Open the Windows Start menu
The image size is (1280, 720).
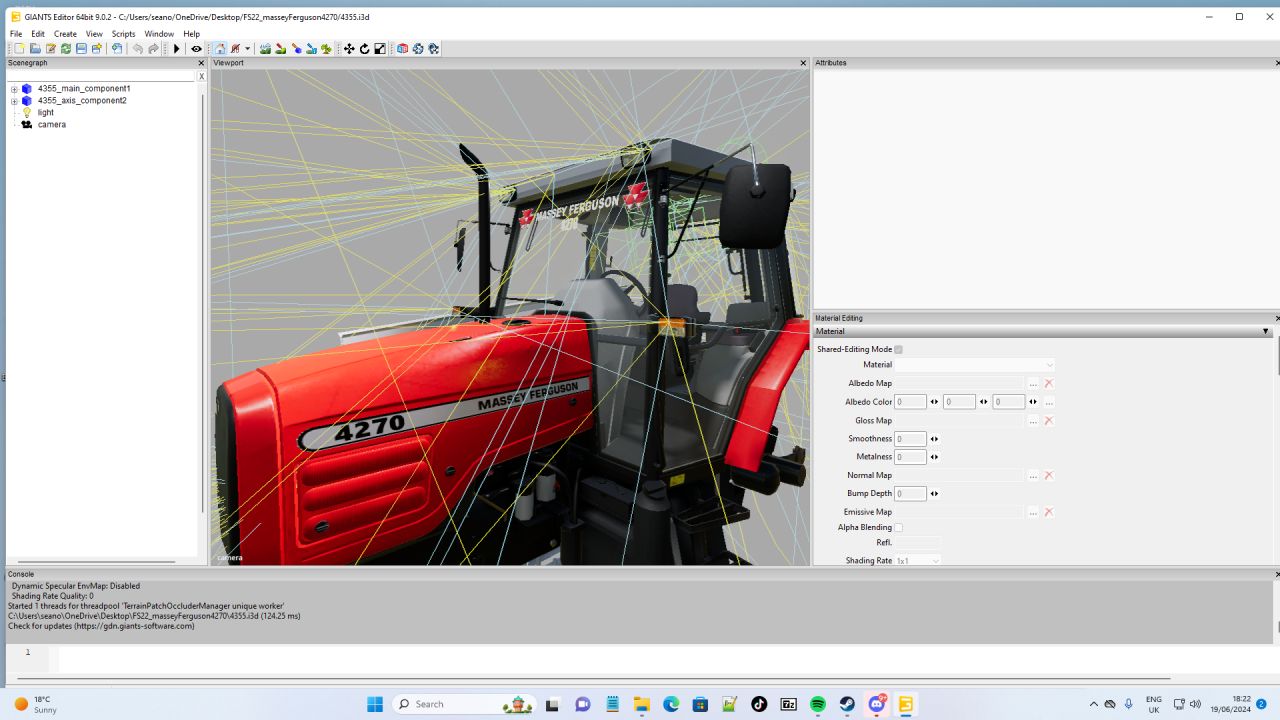click(x=375, y=704)
